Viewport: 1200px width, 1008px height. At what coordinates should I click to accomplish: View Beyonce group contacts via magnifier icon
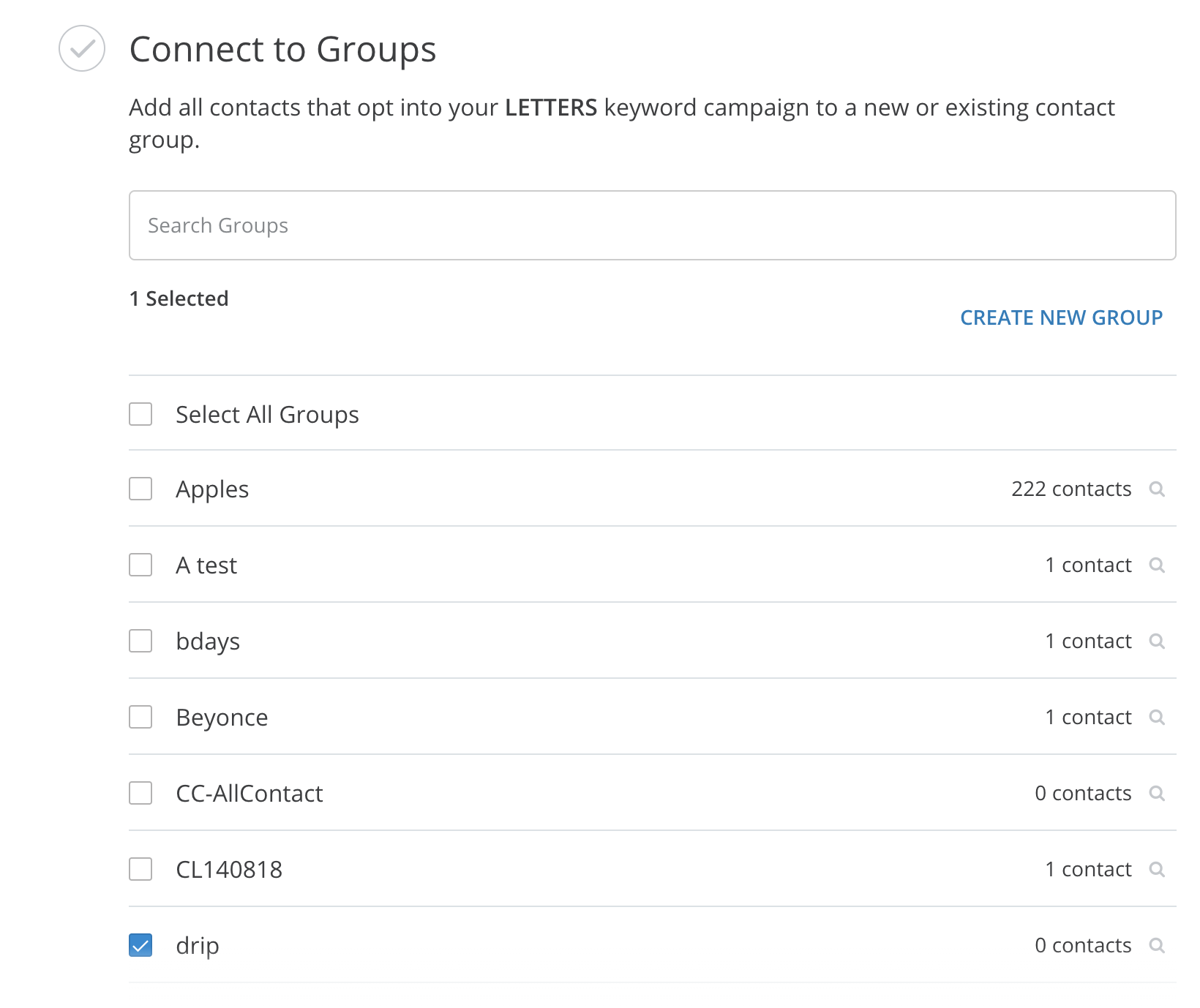1156,717
